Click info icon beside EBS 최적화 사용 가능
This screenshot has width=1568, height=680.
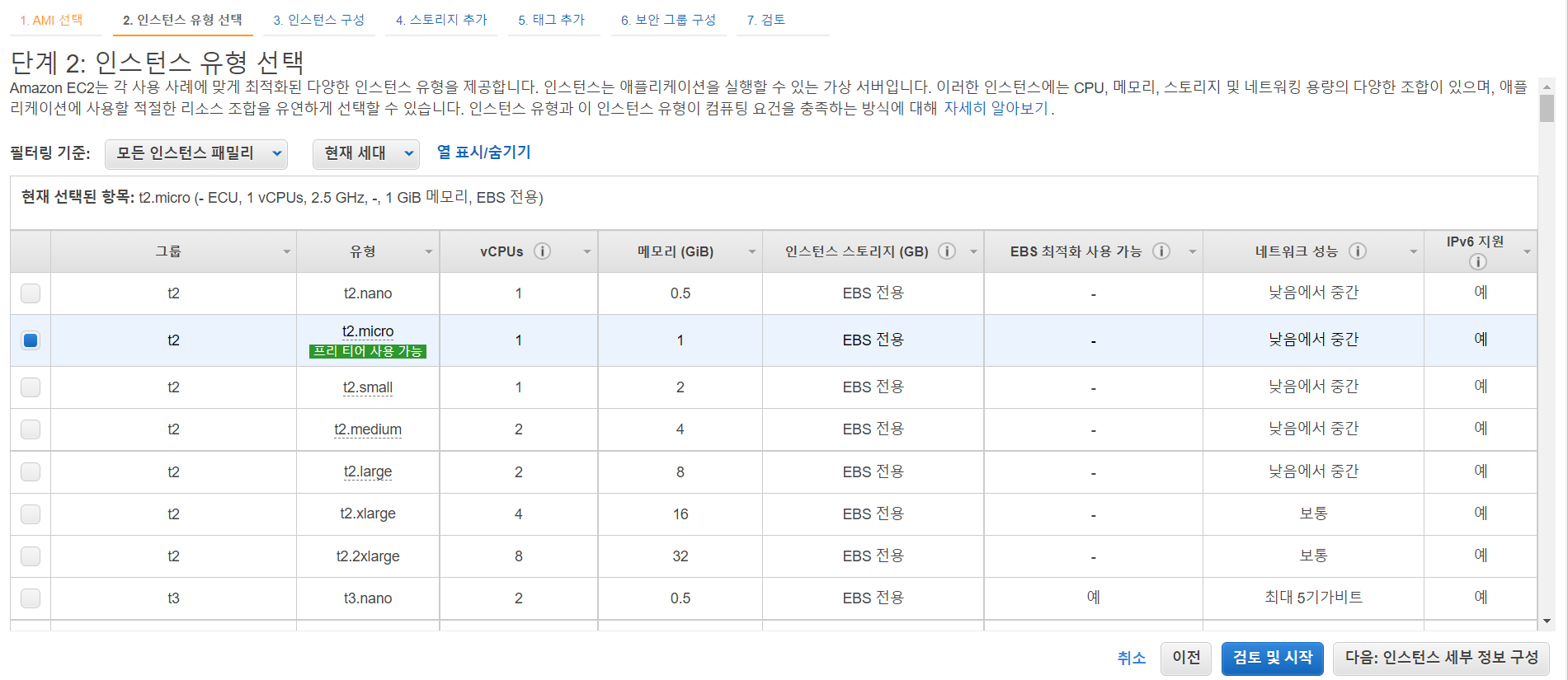pos(1161,251)
